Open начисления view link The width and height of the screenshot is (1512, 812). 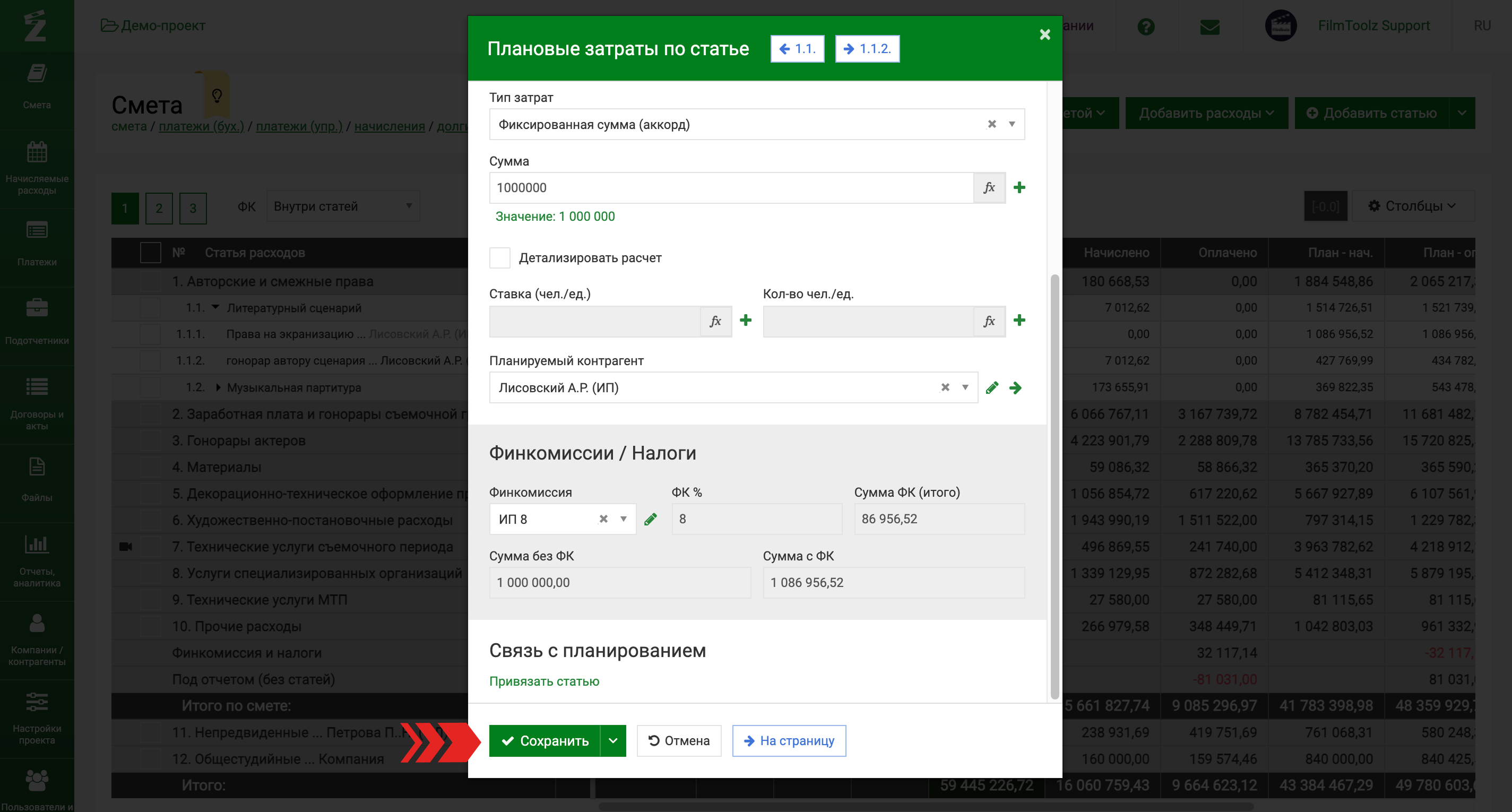pyautogui.click(x=390, y=126)
